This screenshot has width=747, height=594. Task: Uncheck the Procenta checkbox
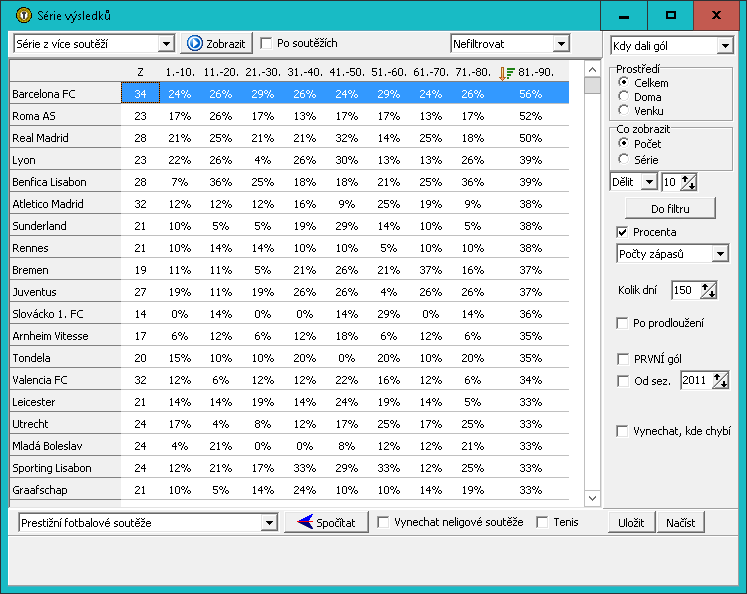(622, 232)
